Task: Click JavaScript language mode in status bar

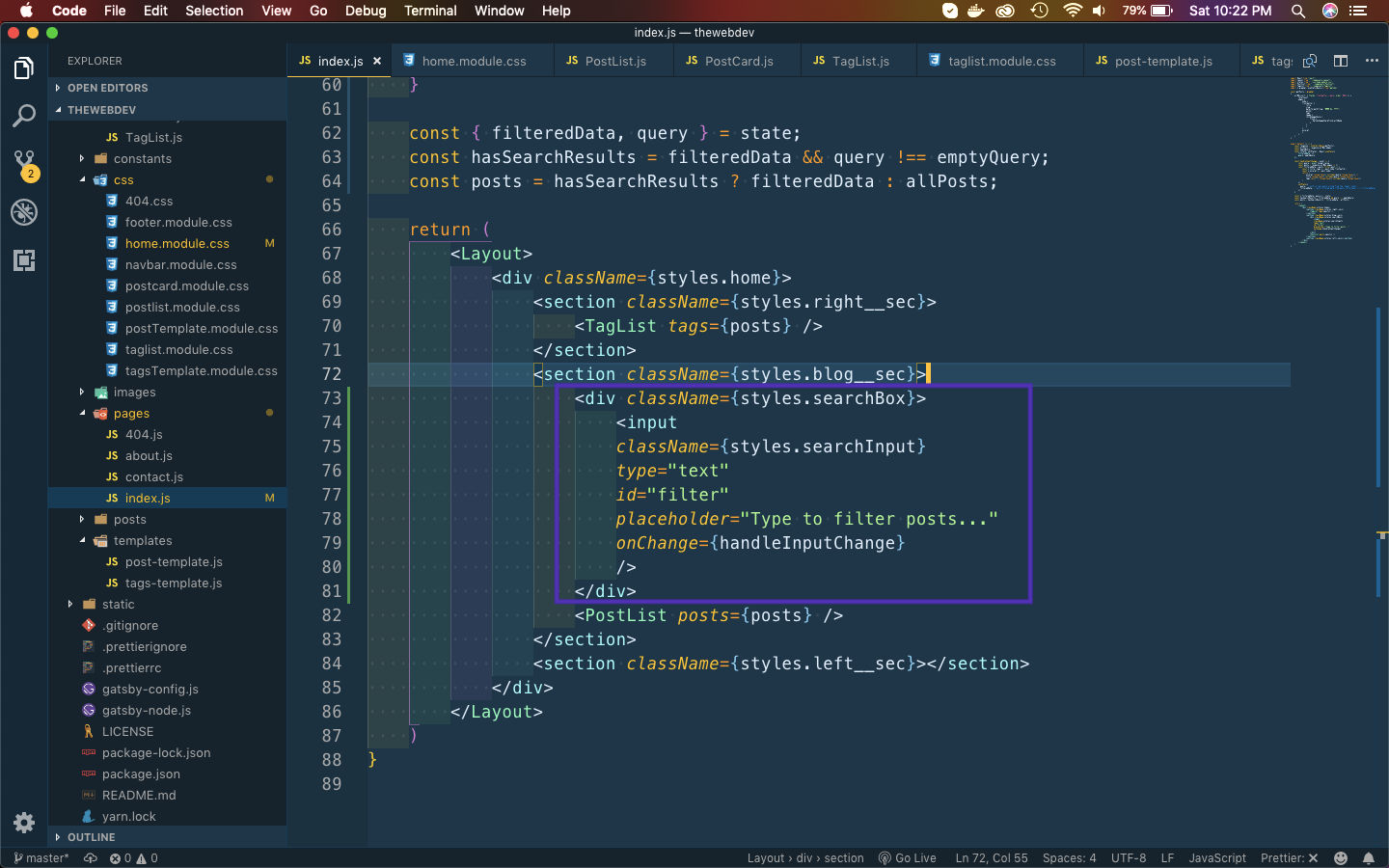Action: coord(1217,857)
